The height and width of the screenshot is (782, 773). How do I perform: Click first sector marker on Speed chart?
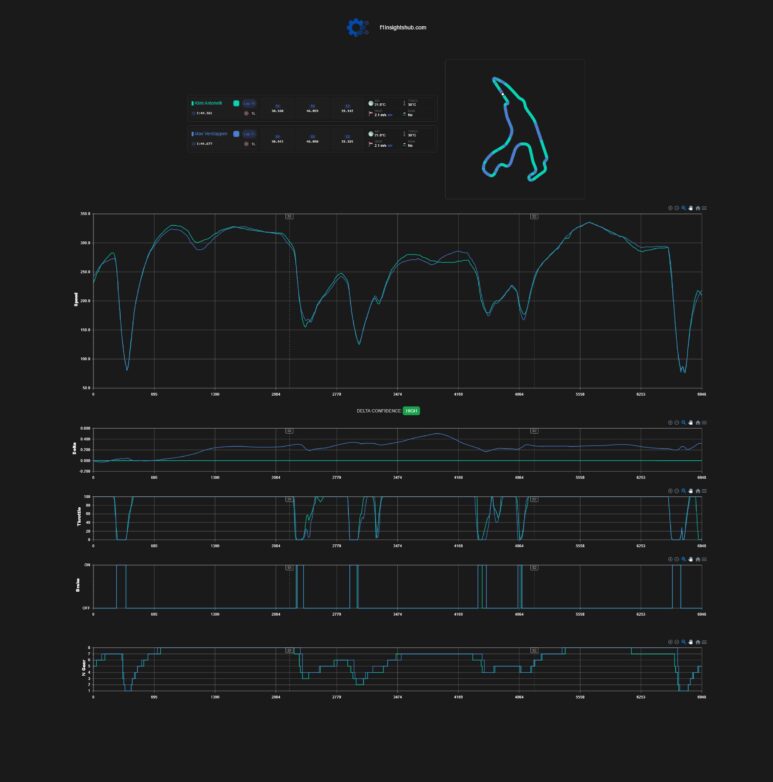click(289, 216)
